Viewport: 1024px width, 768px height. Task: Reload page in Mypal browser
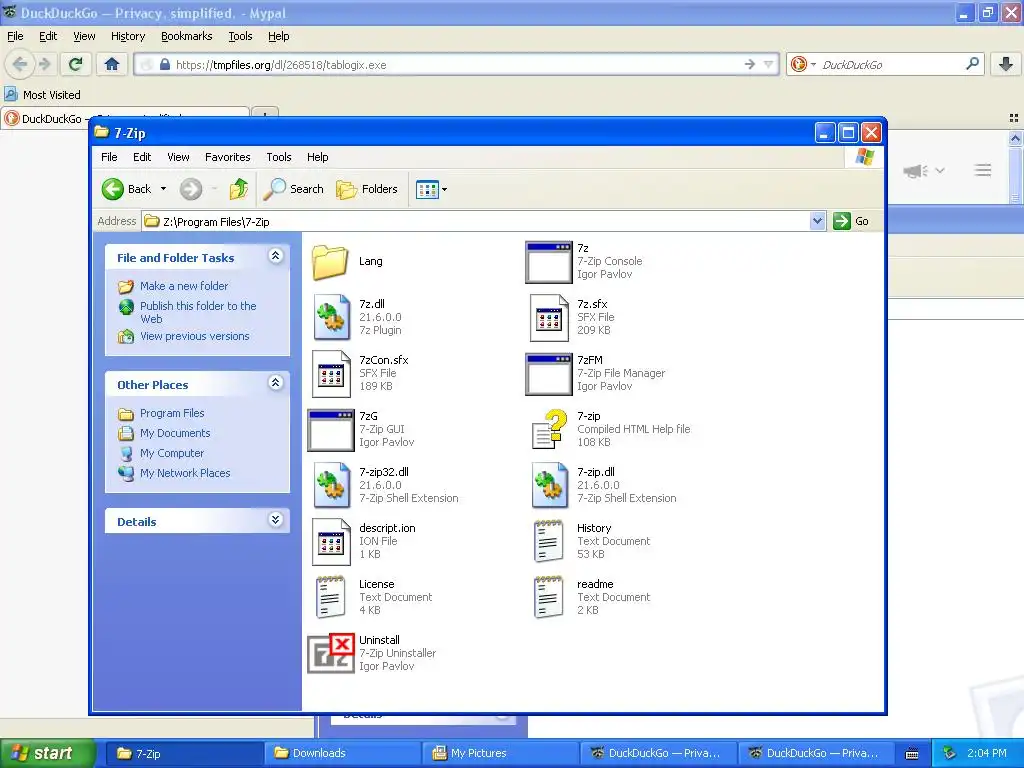pyautogui.click(x=76, y=64)
